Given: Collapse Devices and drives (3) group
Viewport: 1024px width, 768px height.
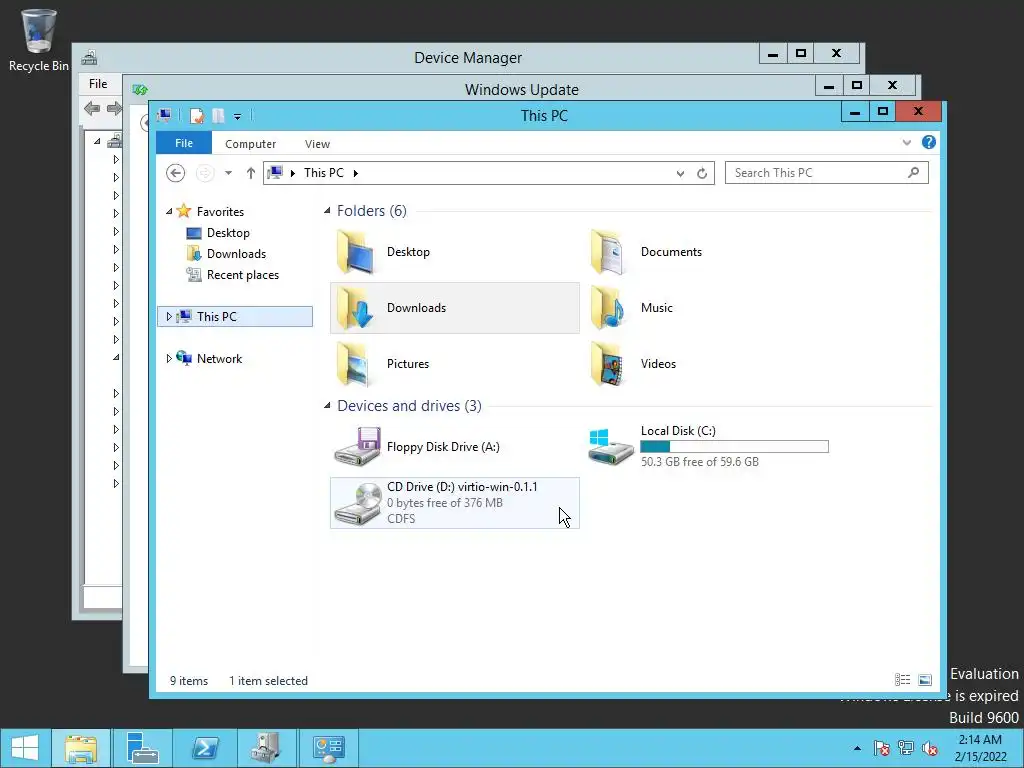Looking at the screenshot, I should [x=327, y=406].
